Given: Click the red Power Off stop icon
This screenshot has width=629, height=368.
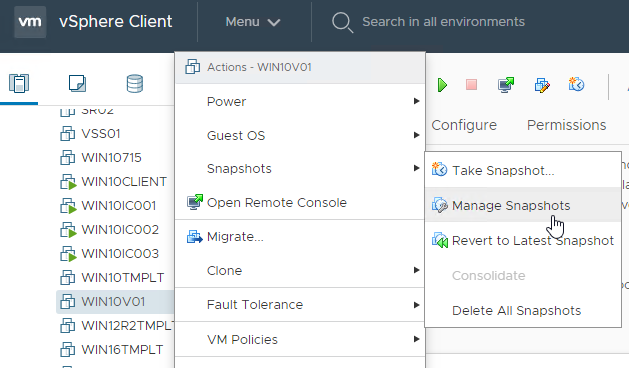Looking at the screenshot, I should tap(471, 85).
